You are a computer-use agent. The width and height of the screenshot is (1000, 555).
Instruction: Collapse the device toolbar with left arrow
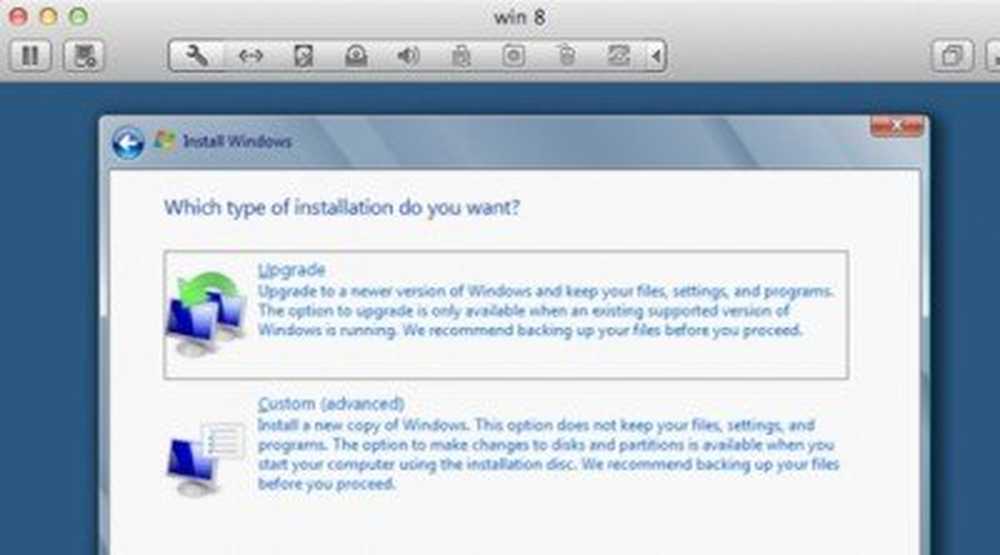click(x=656, y=56)
